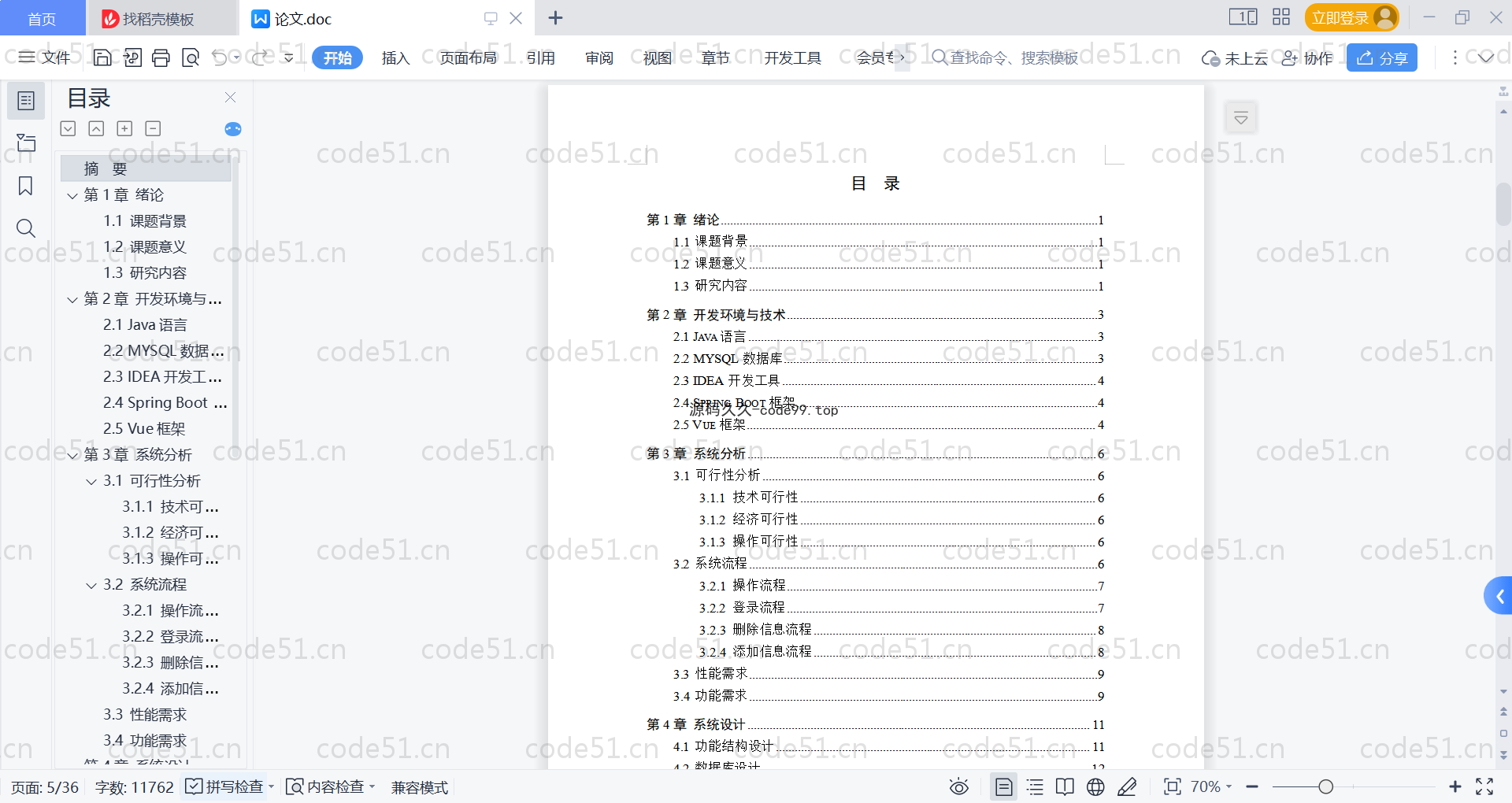Click the Print icon in toolbar
Screen dimensions: 1512x803
point(161,57)
